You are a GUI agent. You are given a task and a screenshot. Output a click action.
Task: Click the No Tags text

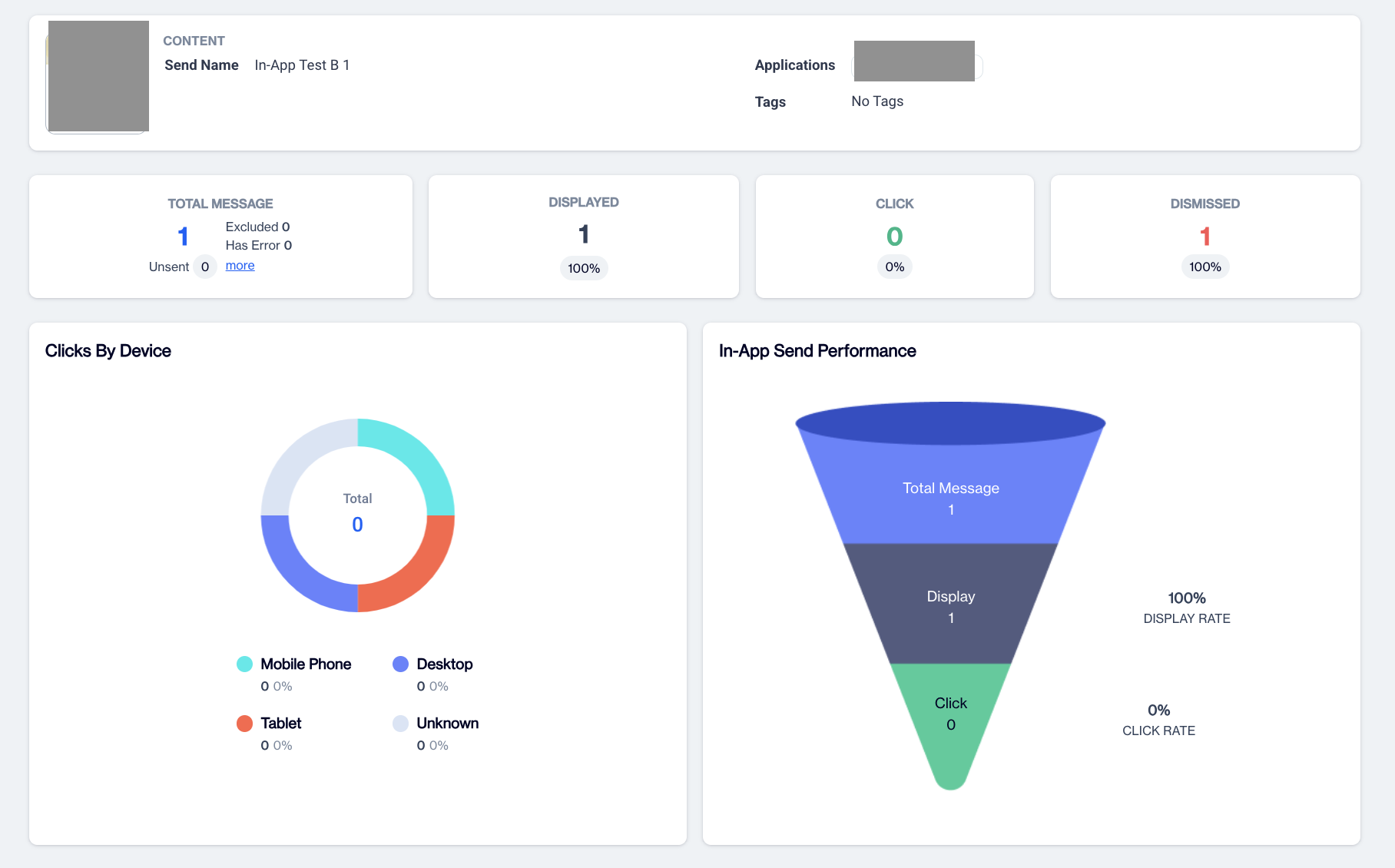click(x=877, y=101)
